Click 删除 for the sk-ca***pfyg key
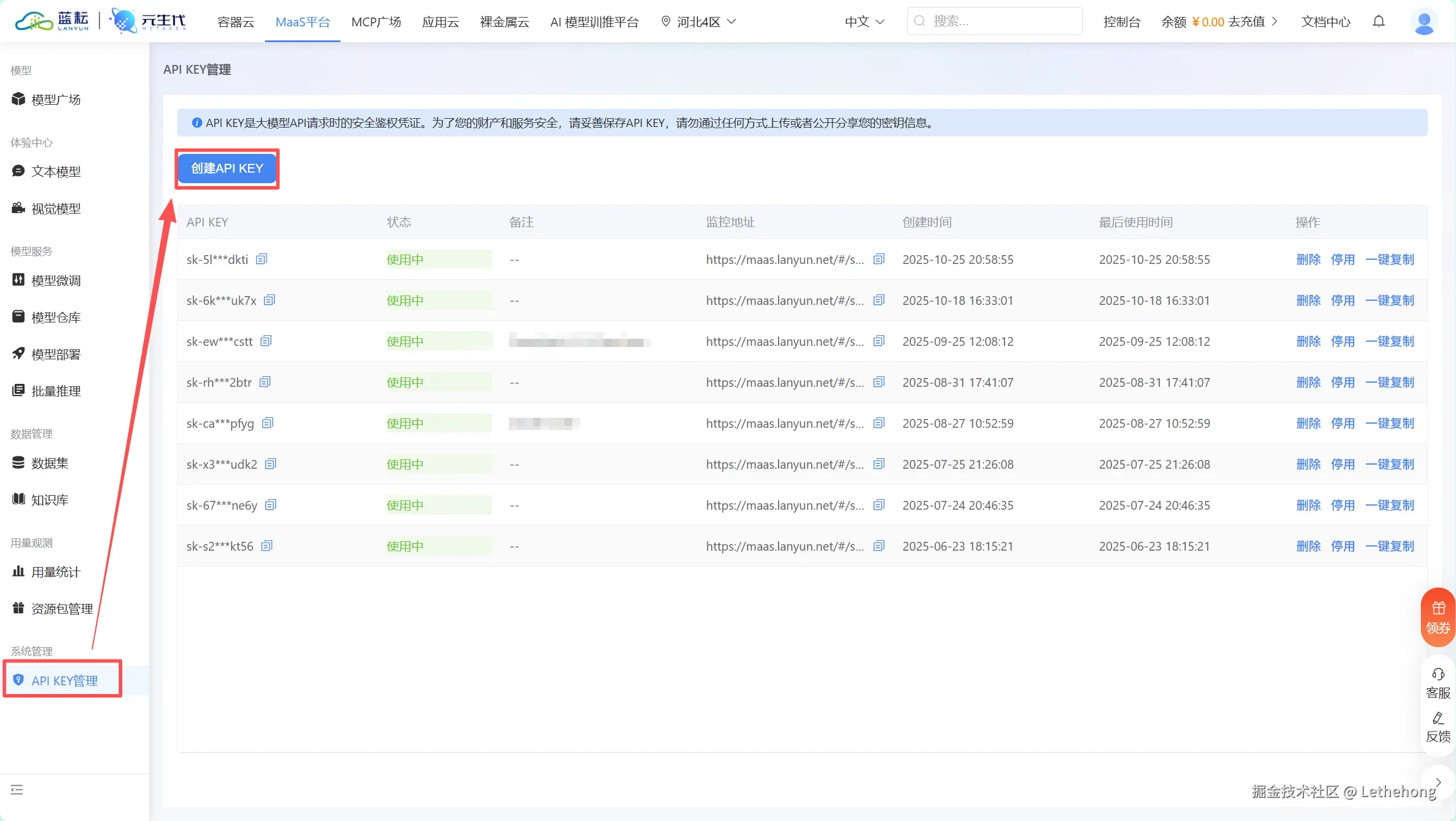Viewport: 1456px width, 821px height. 1308,423
